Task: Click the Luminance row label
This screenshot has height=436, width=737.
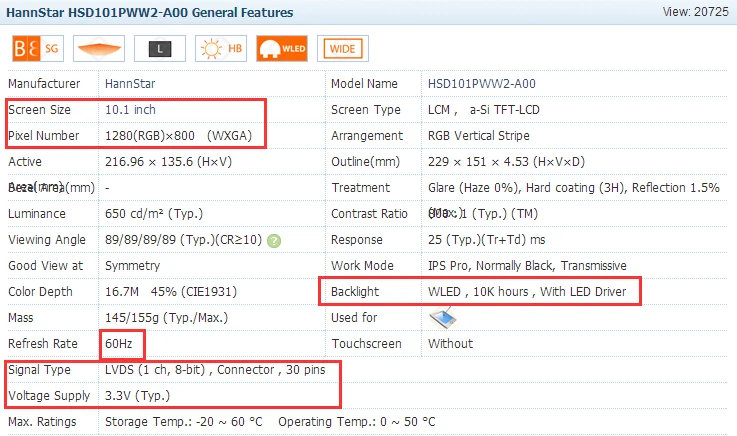Action: [x=37, y=214]
